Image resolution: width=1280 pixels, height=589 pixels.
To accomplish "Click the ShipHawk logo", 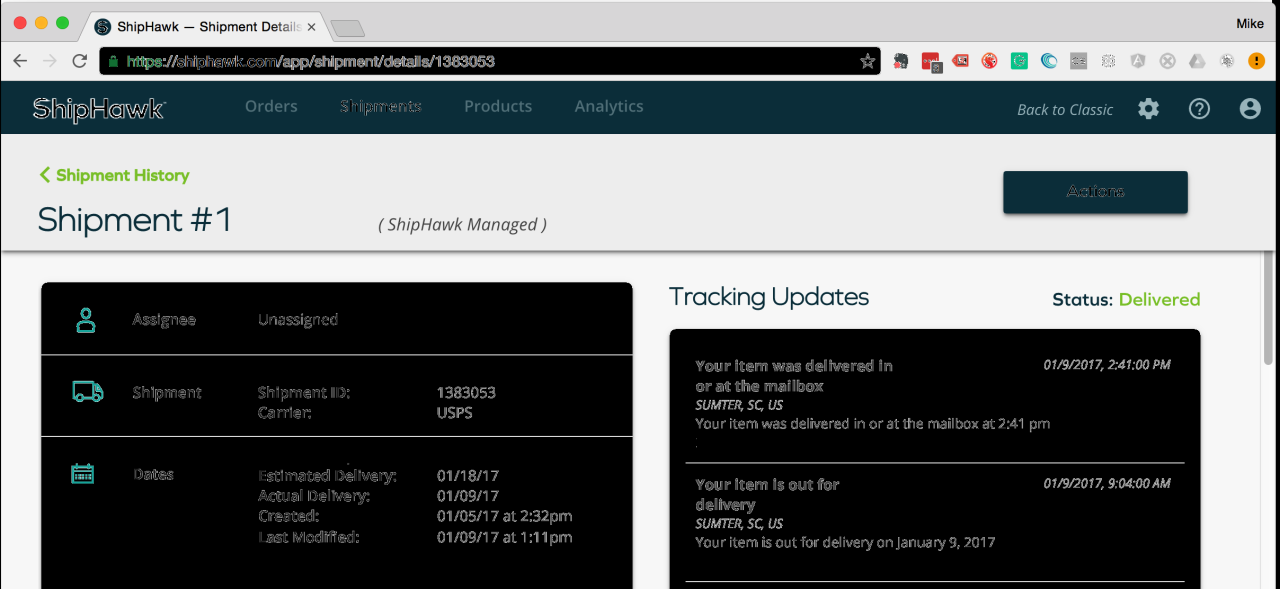I will click(x=97, y=107).
